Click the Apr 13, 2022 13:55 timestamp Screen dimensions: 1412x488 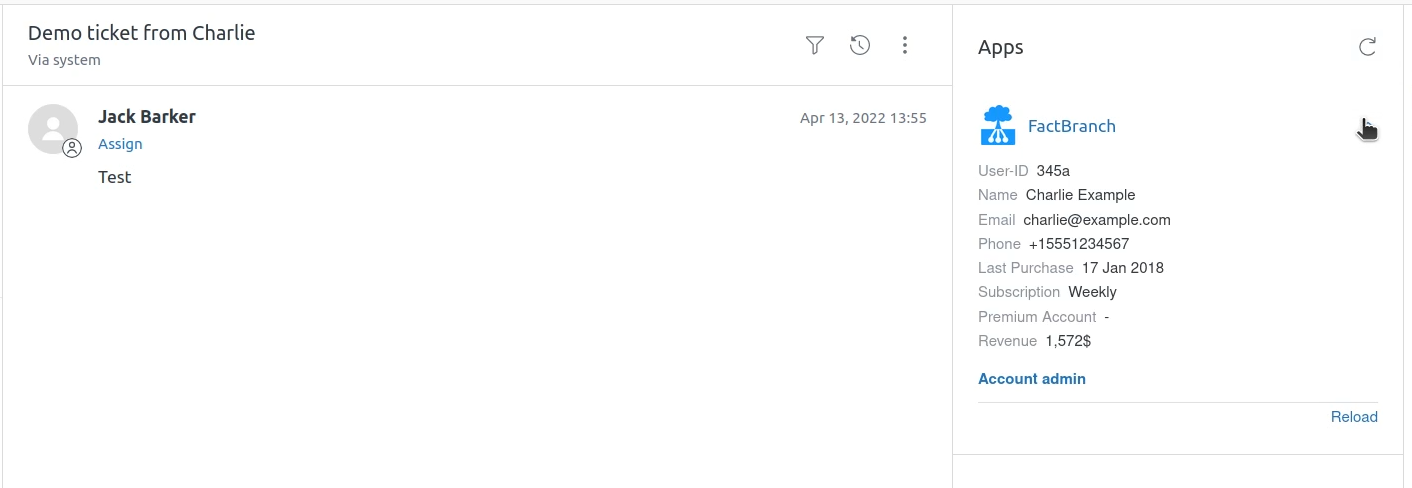pyautogui.click(x=863, y=118)
